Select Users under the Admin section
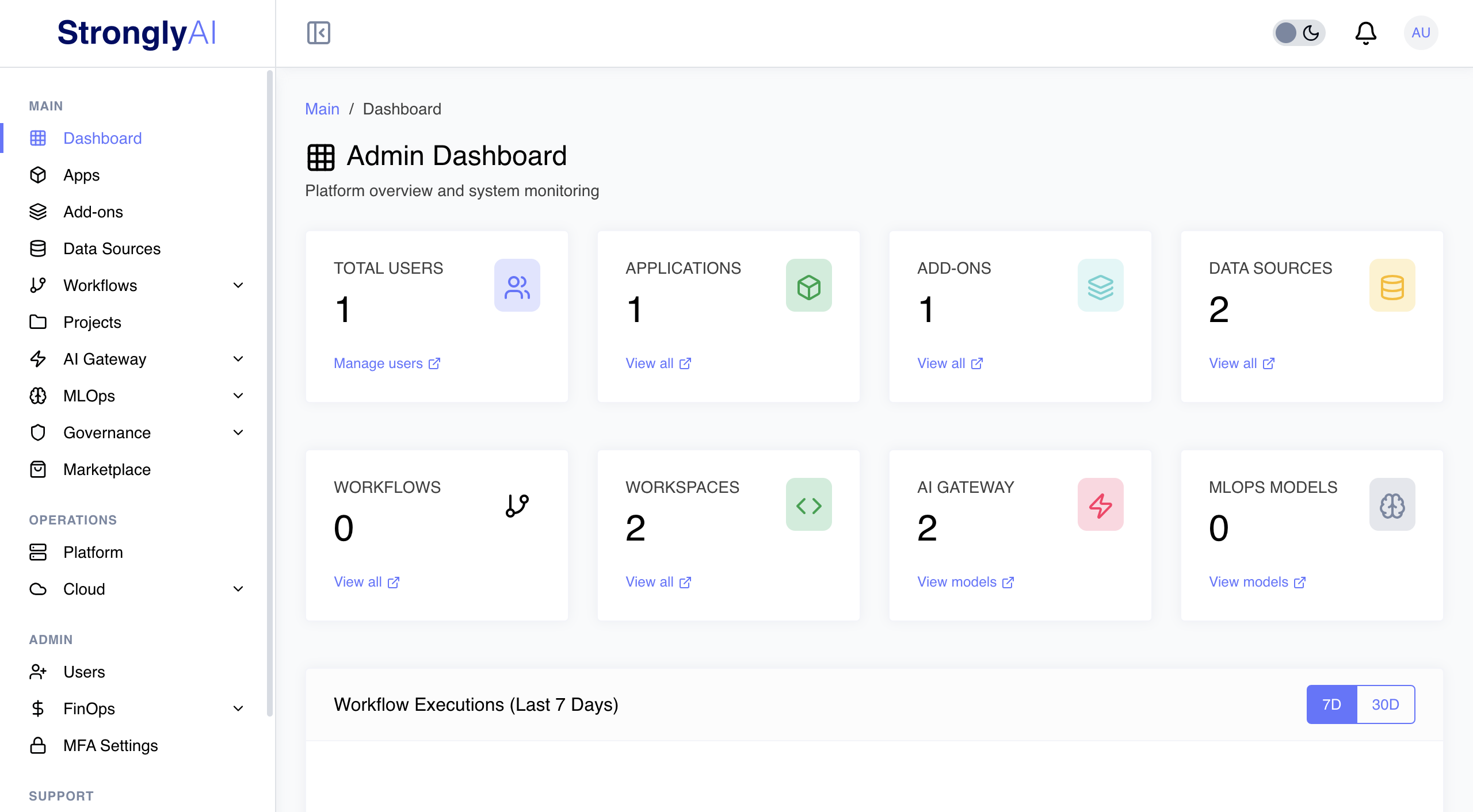 (x=84, y=672)
